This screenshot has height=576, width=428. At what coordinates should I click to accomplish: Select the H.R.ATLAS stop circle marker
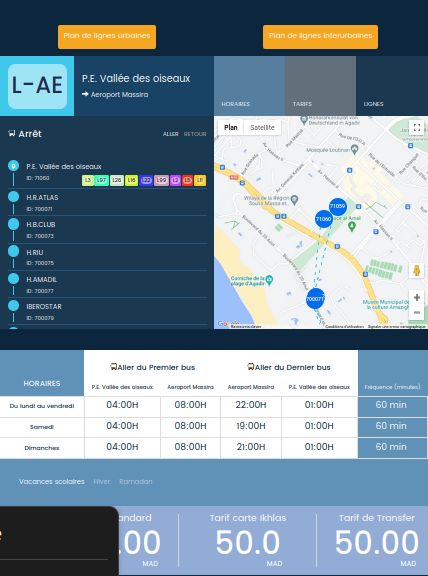[14, 197]
